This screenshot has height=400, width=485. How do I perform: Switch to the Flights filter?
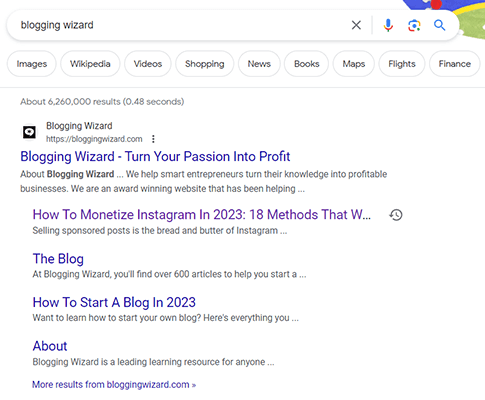pyautogui.click(x=402, y=64)
